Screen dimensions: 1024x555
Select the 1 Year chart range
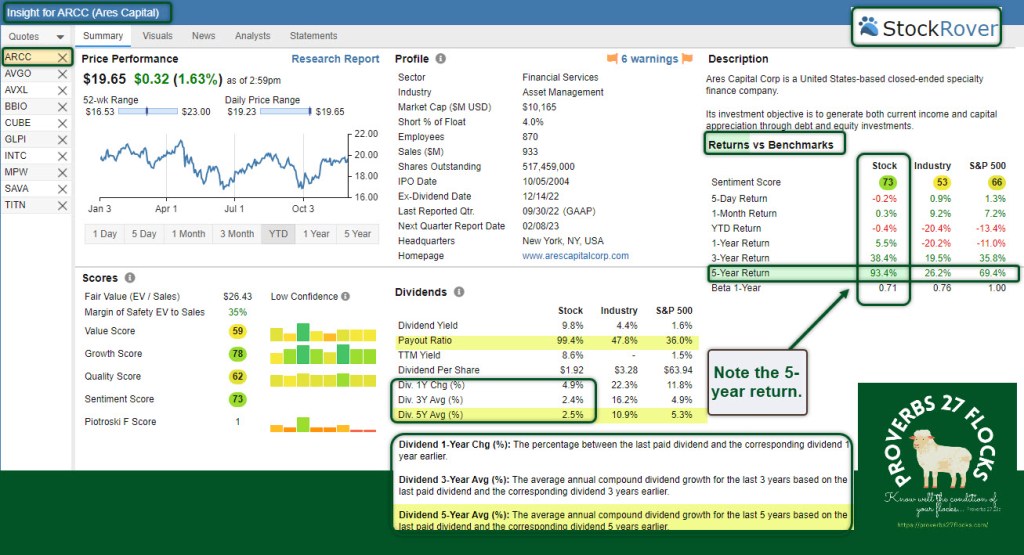(315, 234)
